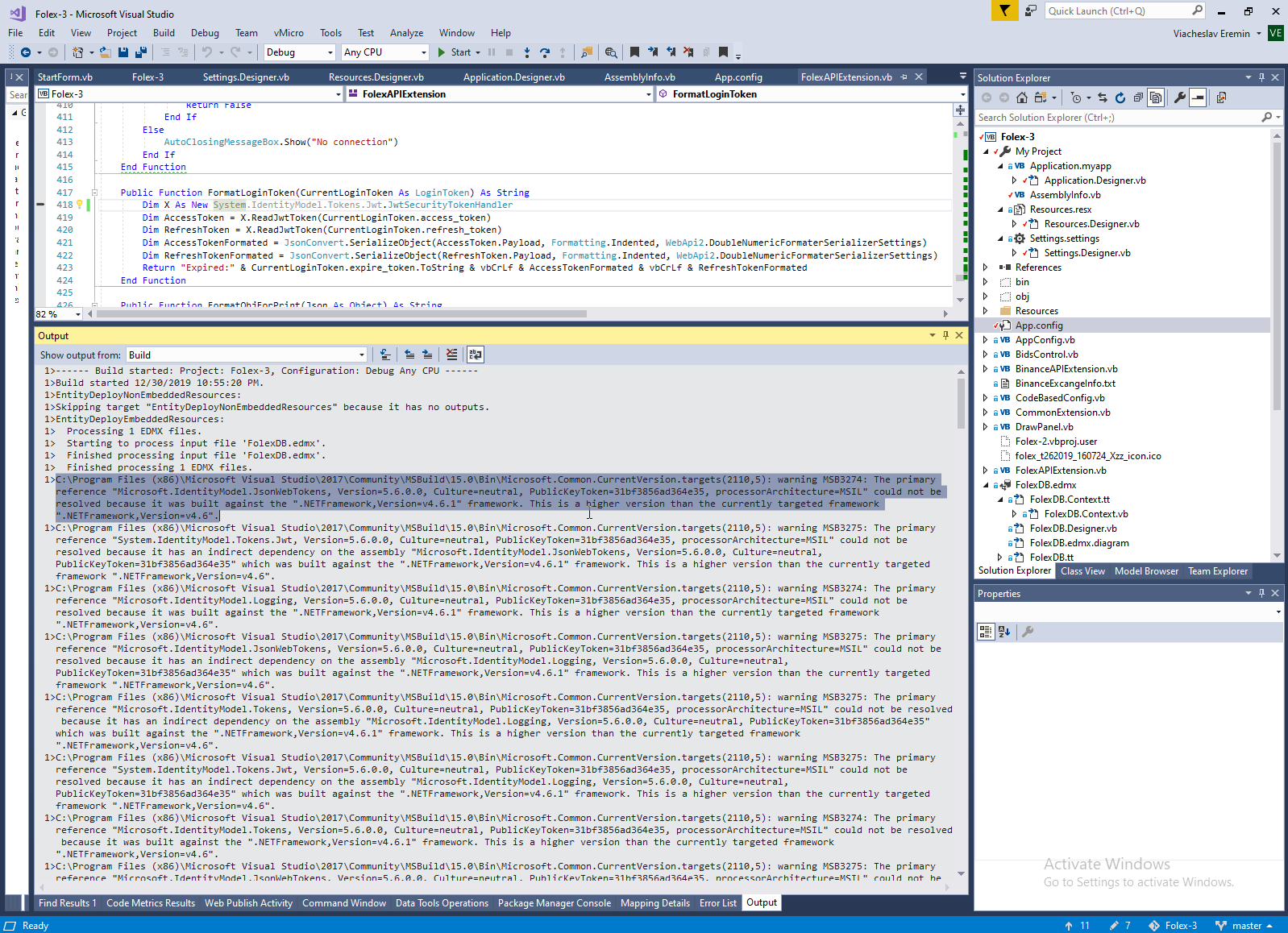Click the Navigate Backward toolbar arrow
Viewport: 1288px width, 933px height.
click(x=26, y=52)
